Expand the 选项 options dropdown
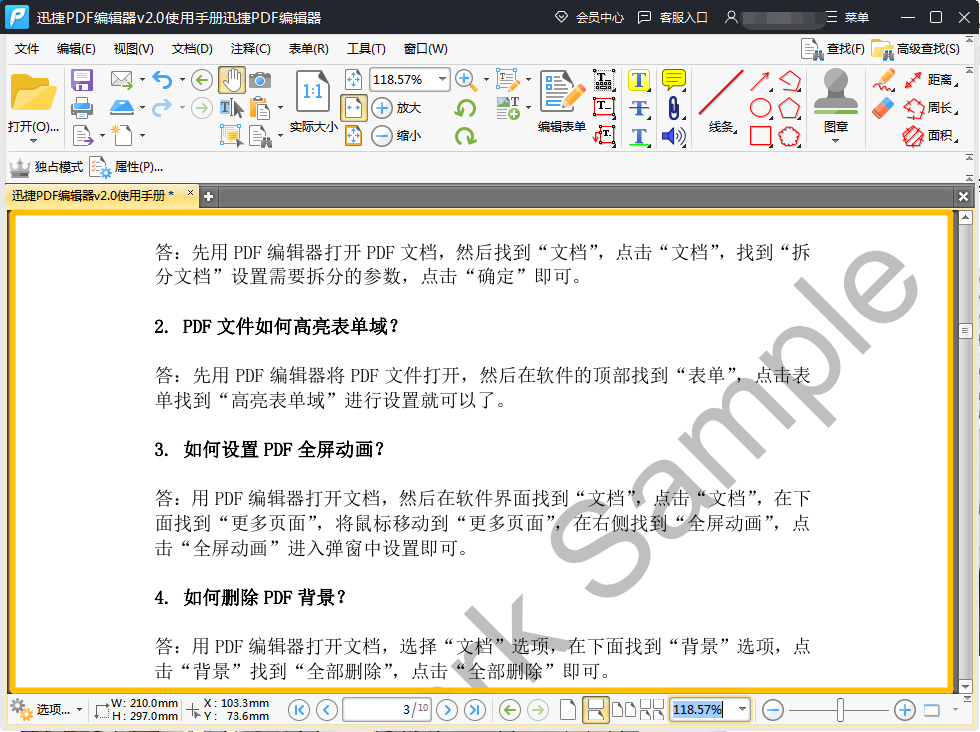 click(79, 709)
